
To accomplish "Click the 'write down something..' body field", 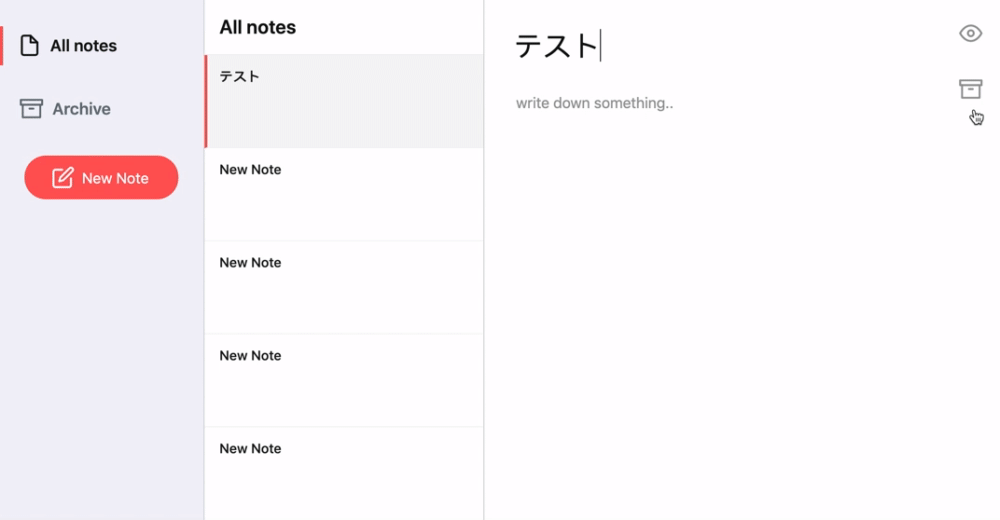I will pos(595,103).
